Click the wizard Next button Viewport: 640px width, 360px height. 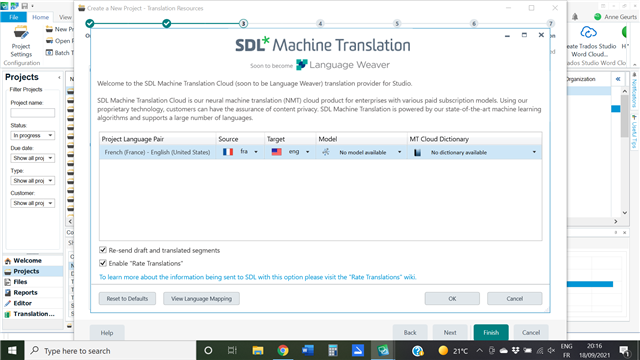(x=450, y=332)
